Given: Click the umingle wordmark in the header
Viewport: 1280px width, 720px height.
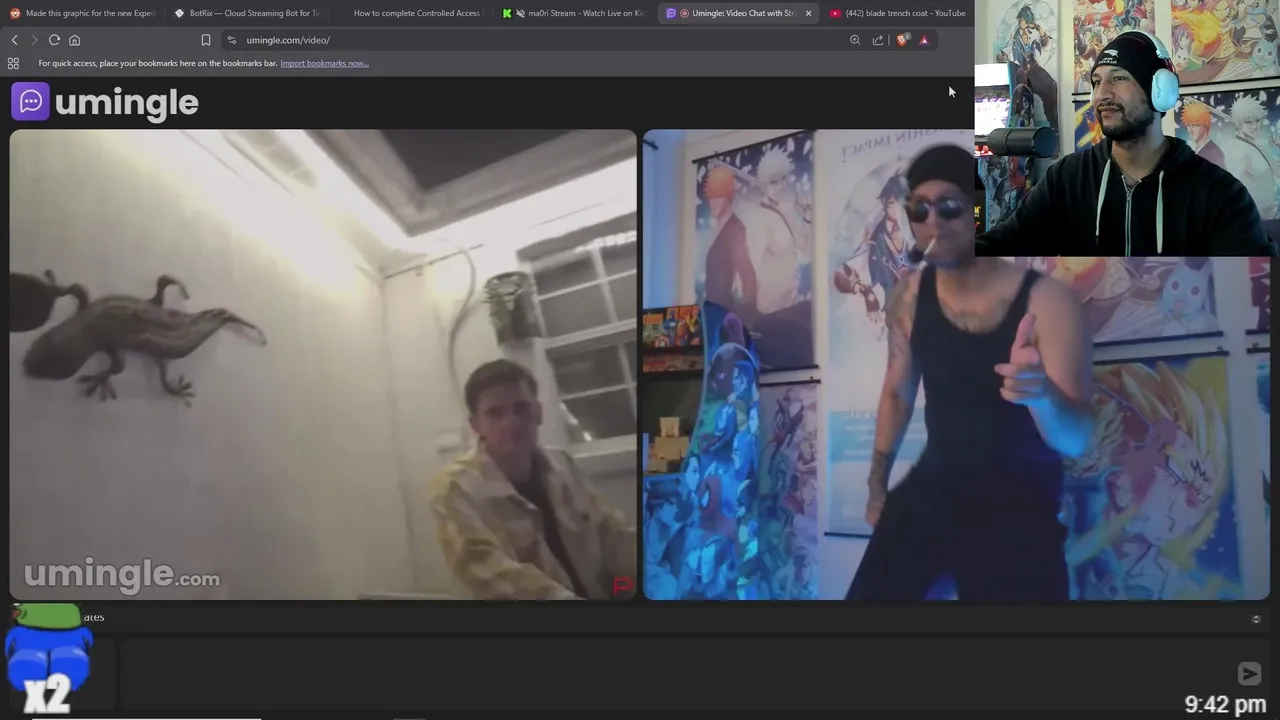Looking at the screenshot, I should 127,102.
